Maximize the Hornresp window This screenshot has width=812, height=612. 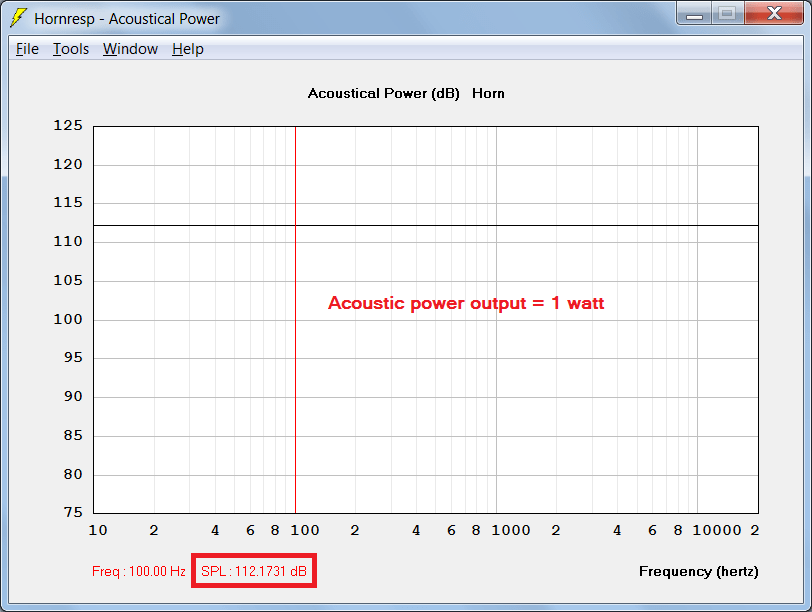[x=728, y=14]
